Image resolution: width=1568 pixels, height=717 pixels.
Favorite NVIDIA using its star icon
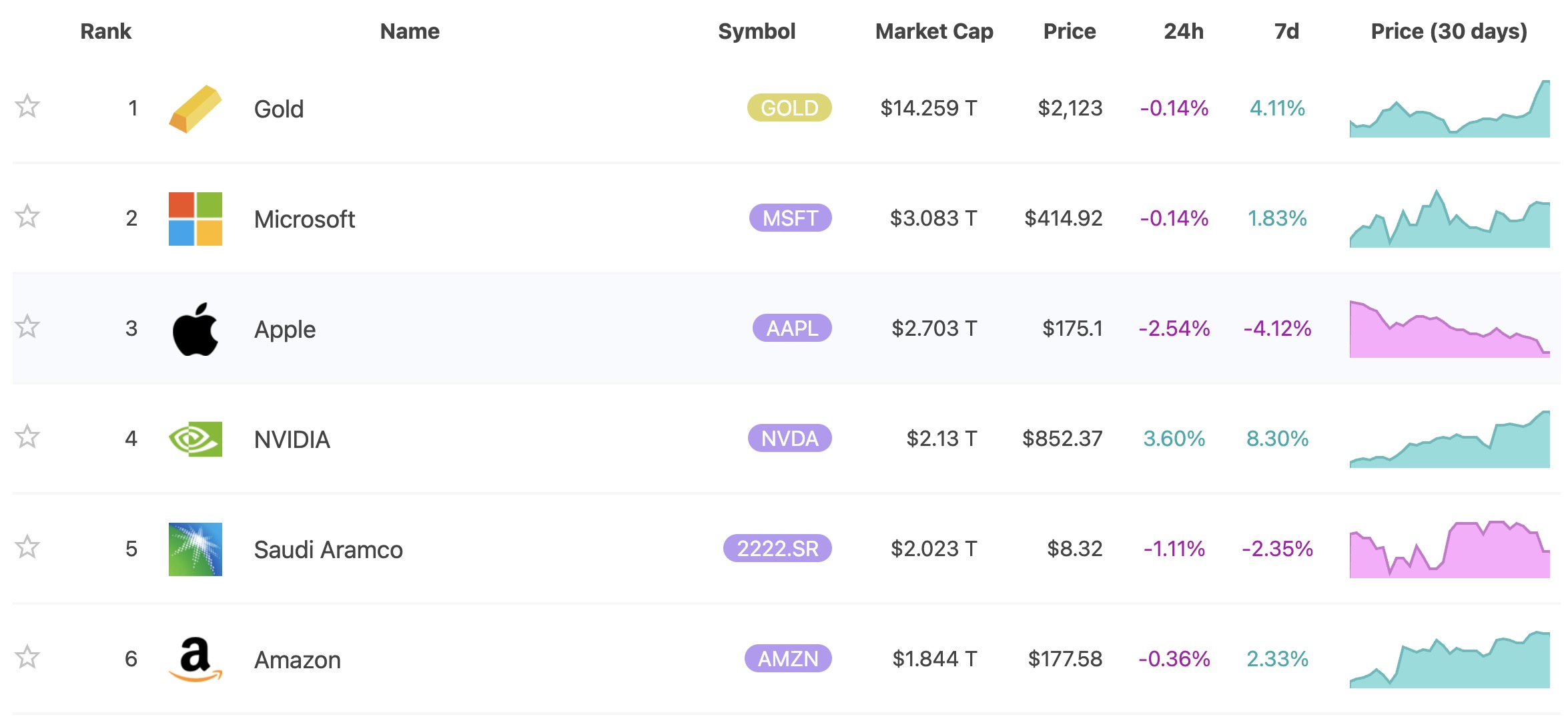(x=27, y=437)
